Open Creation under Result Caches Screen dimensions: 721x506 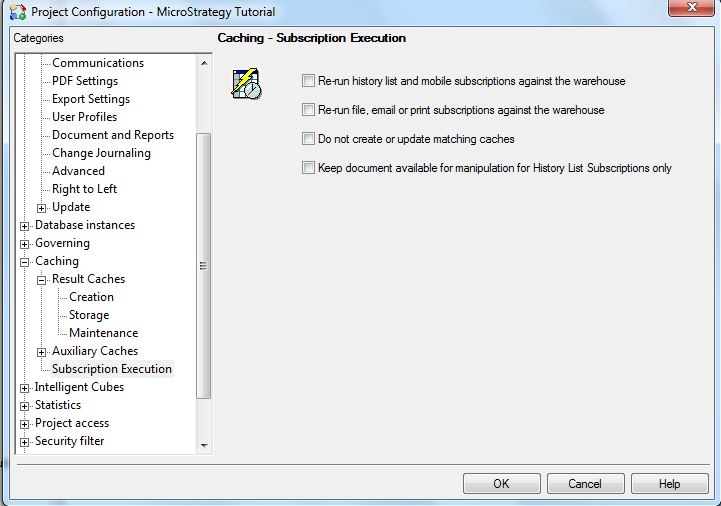[92, 297]
